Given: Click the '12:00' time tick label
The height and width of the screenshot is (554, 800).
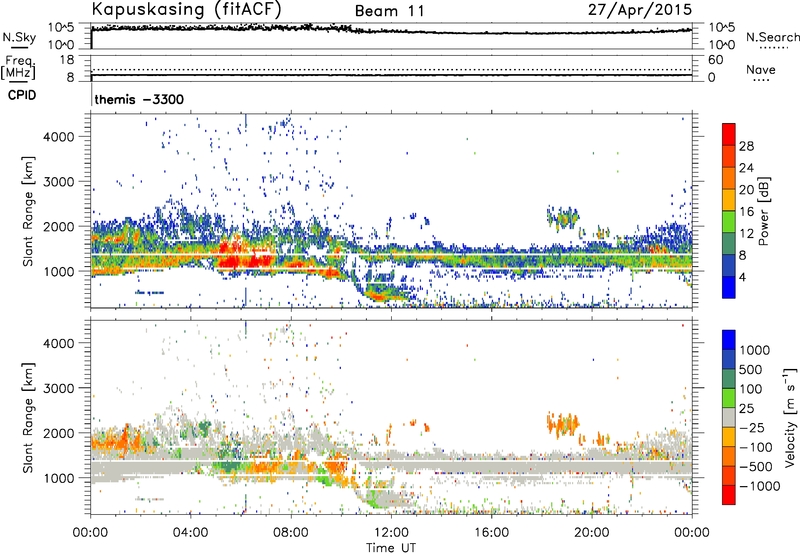Looking at the screenshot, I should (391, 532).
